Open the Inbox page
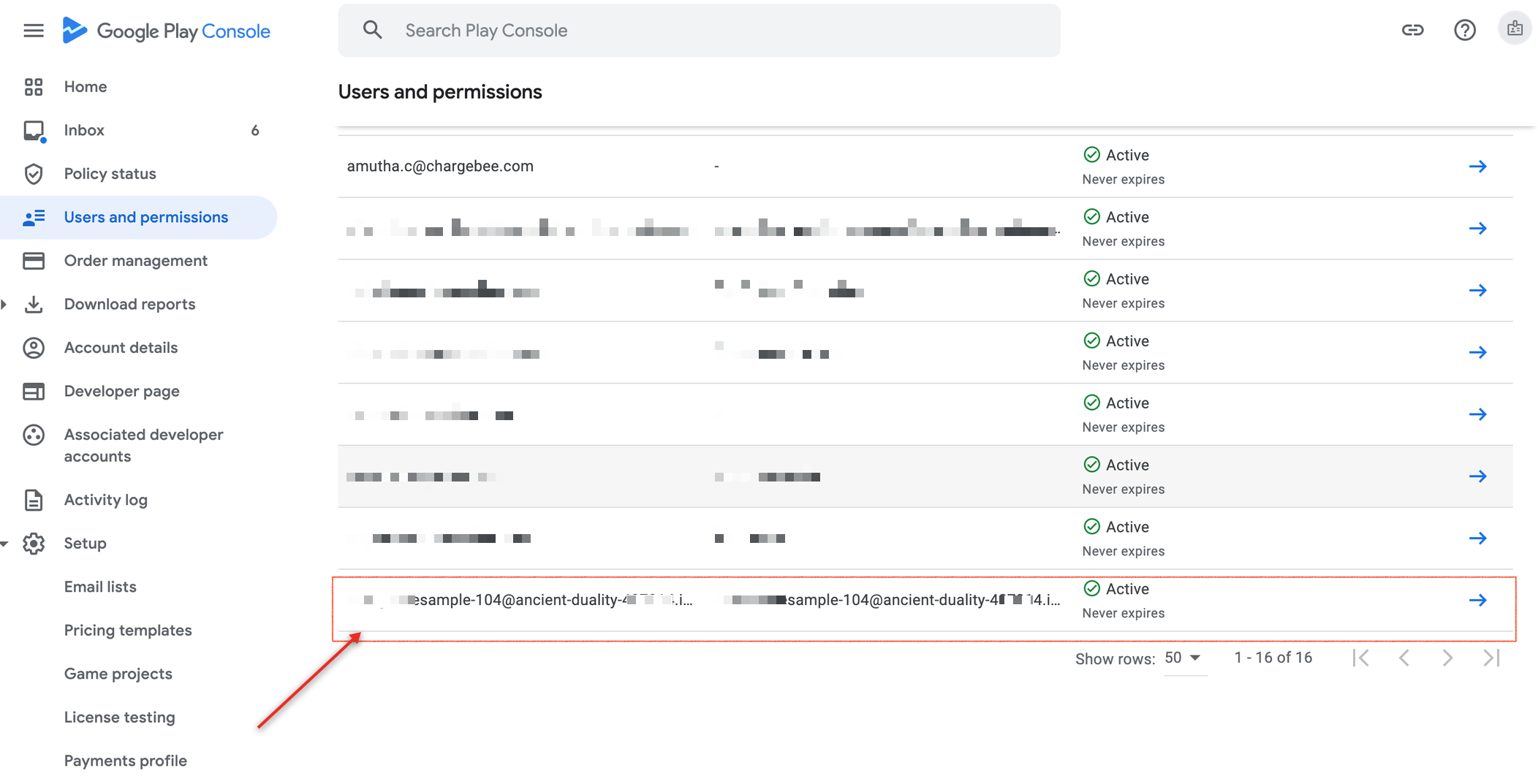 [x=84, y=130]
